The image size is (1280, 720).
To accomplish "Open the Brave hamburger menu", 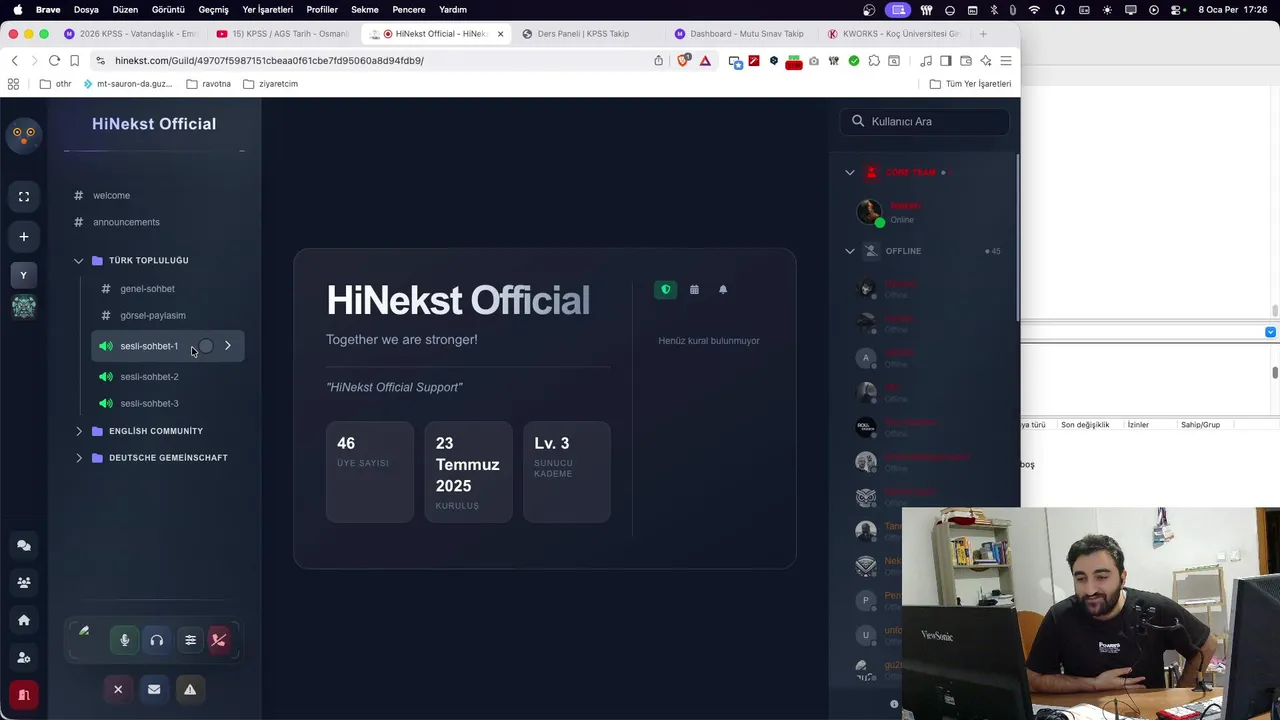I will pyautogui.click(x=1006, y=61).
